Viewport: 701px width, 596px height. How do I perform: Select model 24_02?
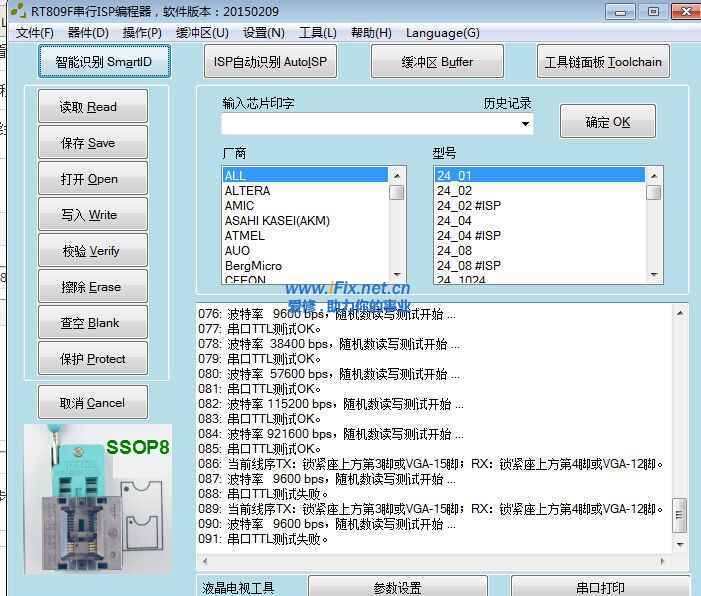(x=540, y=190)
